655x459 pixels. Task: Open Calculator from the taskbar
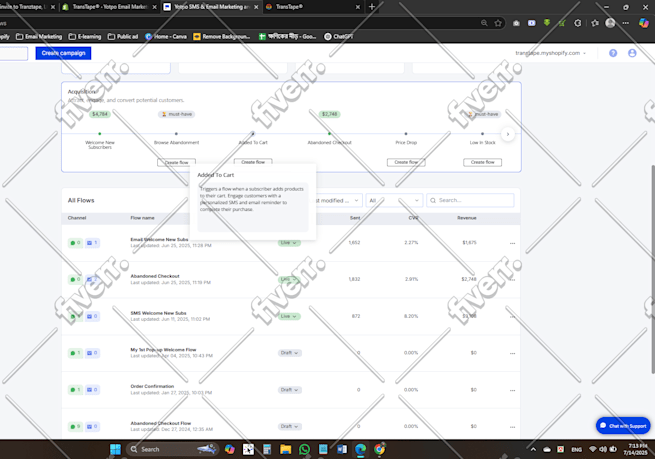coord(267,449)
